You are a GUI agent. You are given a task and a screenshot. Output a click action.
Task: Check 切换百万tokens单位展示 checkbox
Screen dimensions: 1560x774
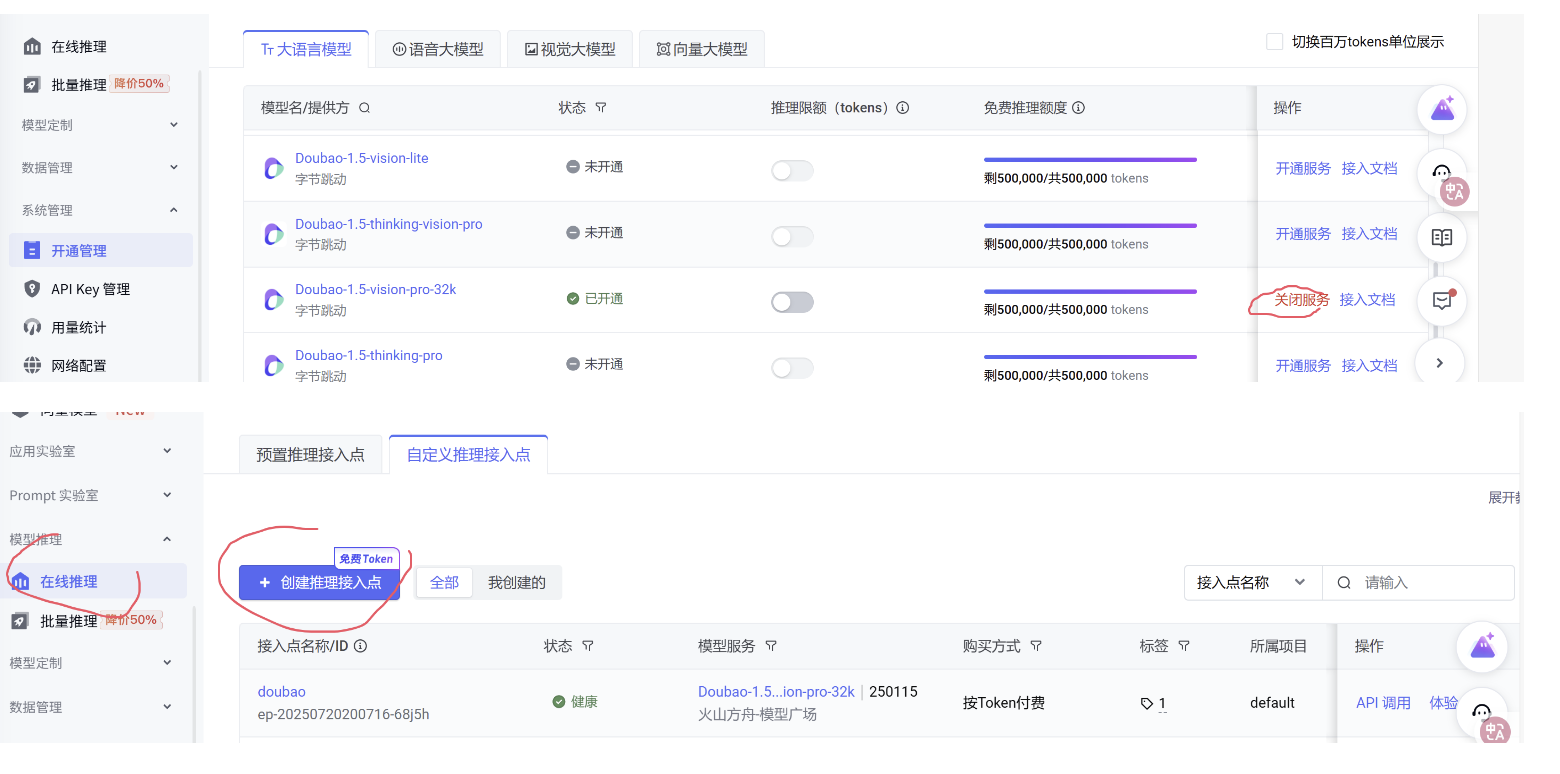pyautogui.click(x=1274, y=41)
